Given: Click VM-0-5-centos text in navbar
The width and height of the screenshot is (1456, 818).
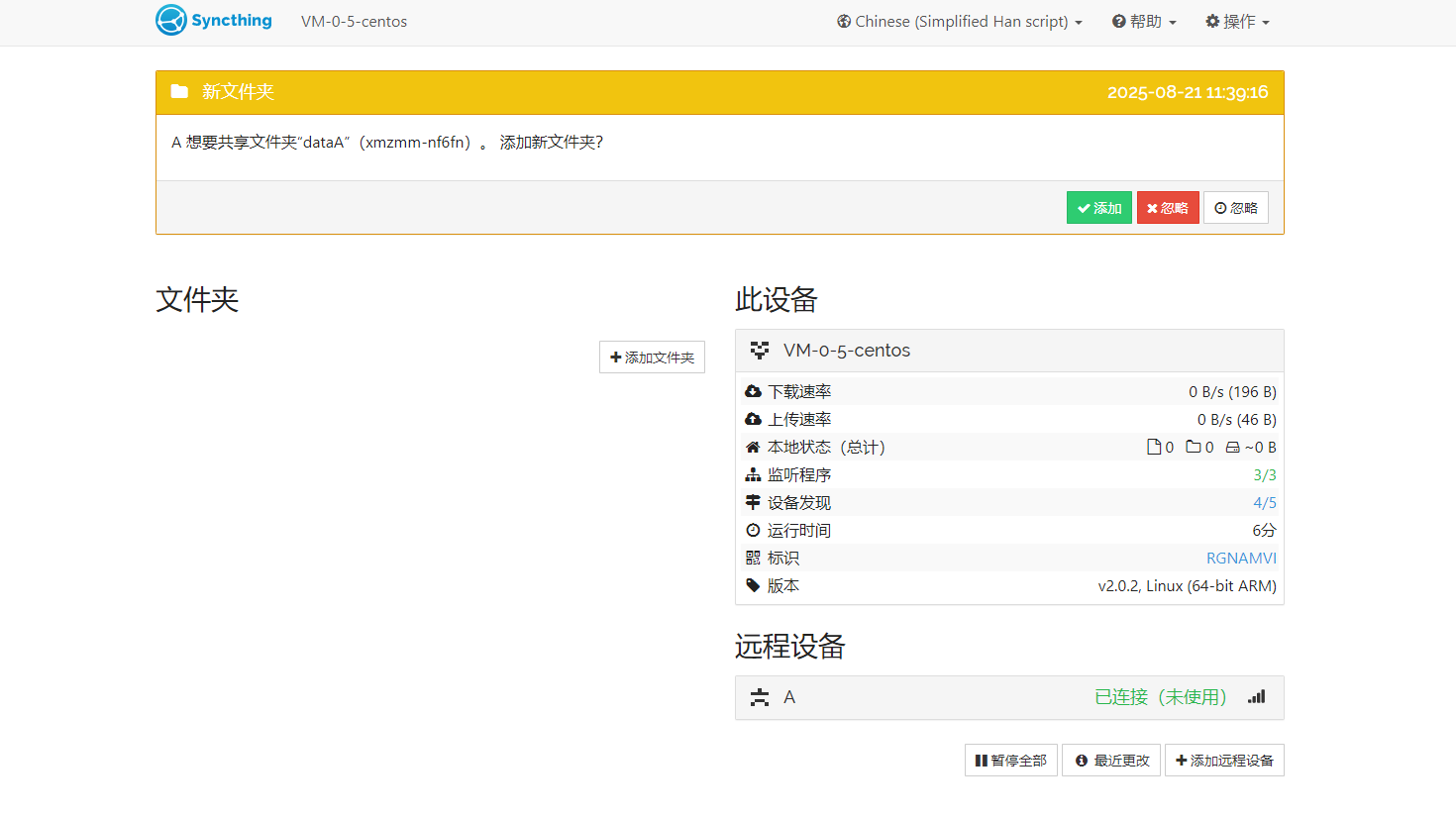Looking at the screenshot, I should pyautogui.click(x=354, y=21).
